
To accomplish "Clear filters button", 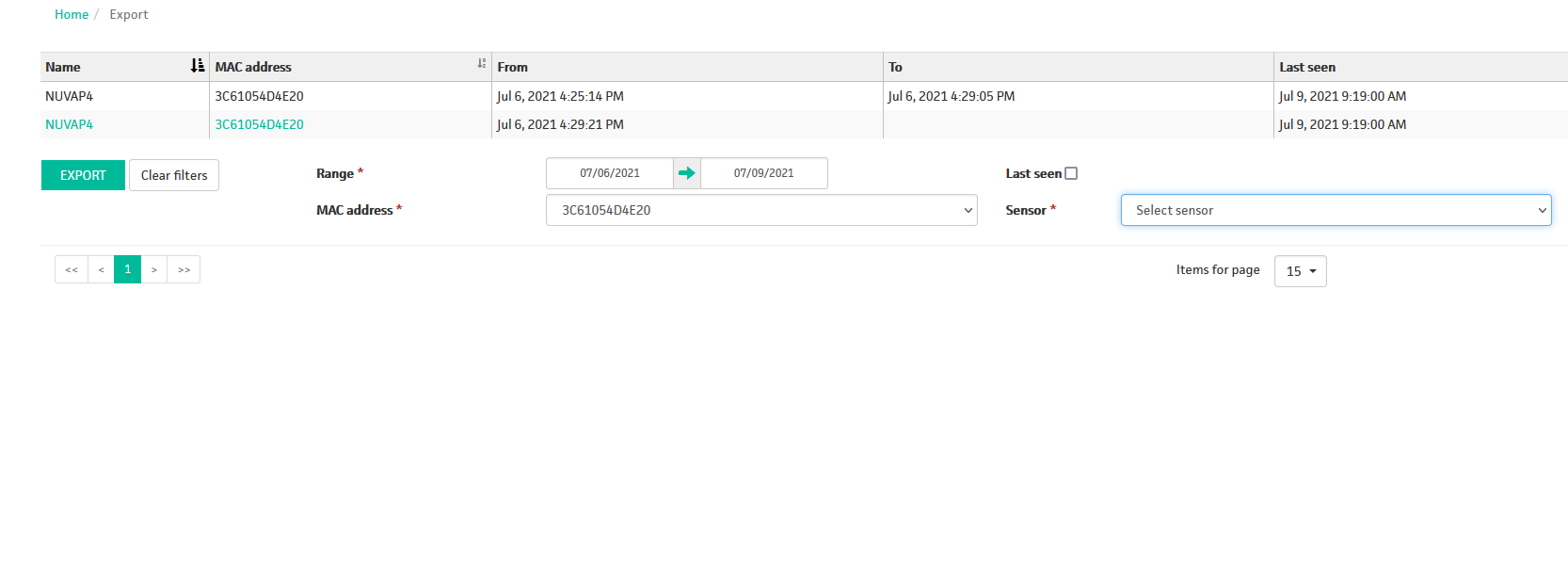I will (x=174, y=175).
